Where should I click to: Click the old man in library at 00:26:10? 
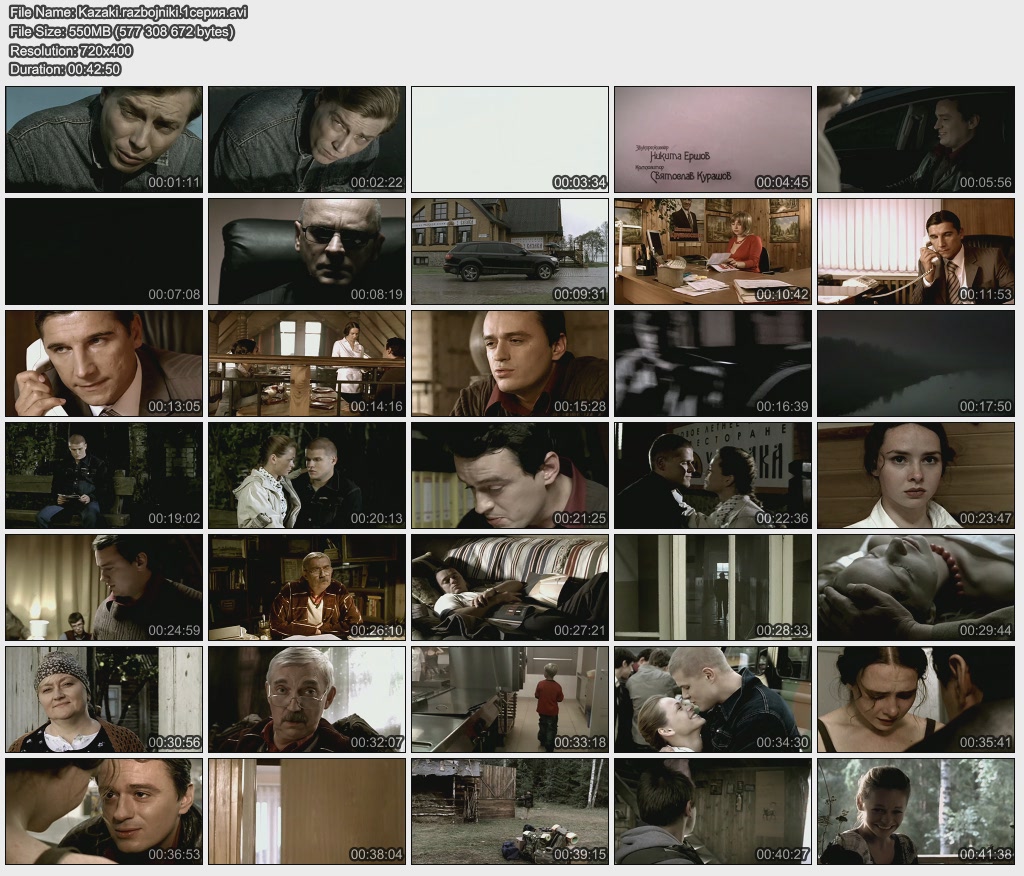(x=307, y=587)
